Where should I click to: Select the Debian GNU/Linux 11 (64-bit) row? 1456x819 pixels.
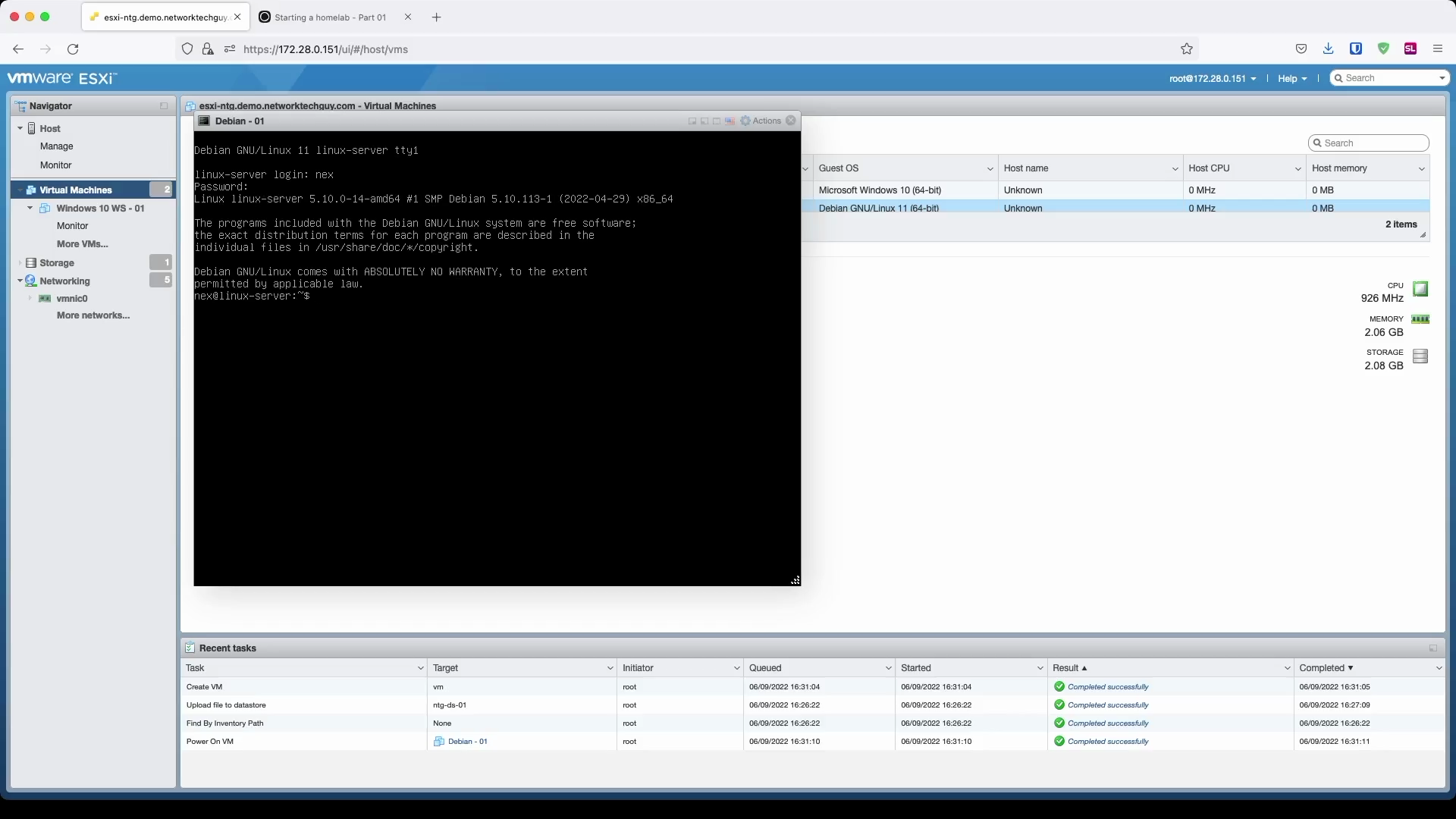[1116, 208]
